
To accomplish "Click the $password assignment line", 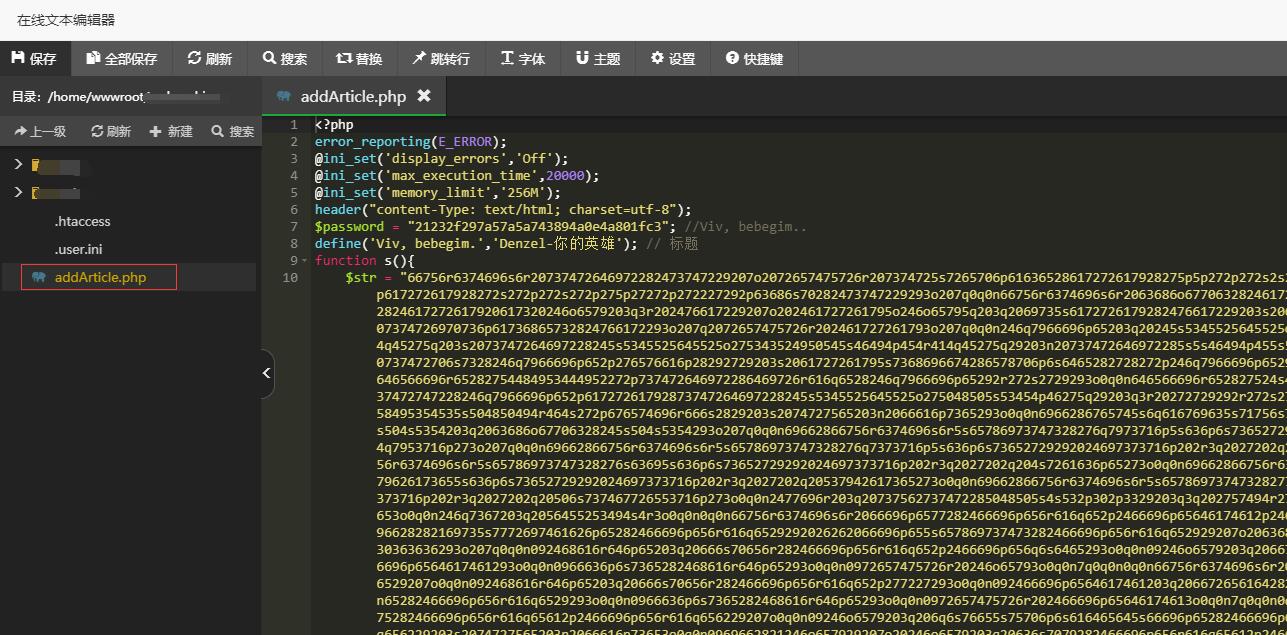I will (560, 227).
